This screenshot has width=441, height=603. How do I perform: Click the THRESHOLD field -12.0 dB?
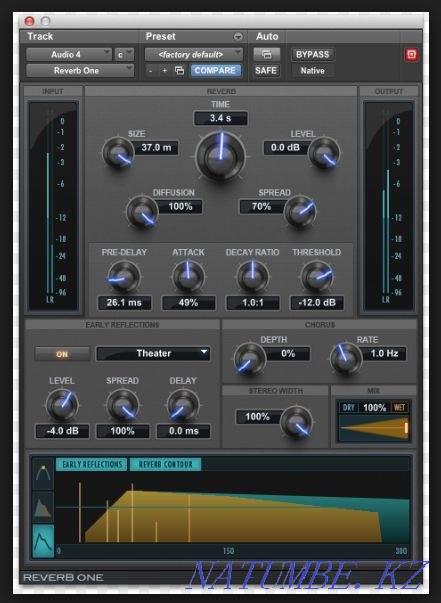tap(317, 303)
